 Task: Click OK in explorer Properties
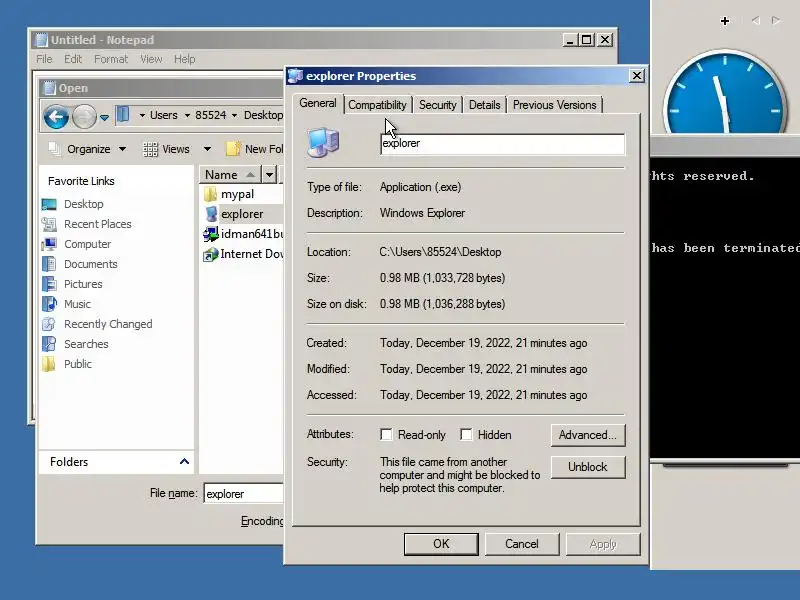pyautogui.click(x=441, y=544)
